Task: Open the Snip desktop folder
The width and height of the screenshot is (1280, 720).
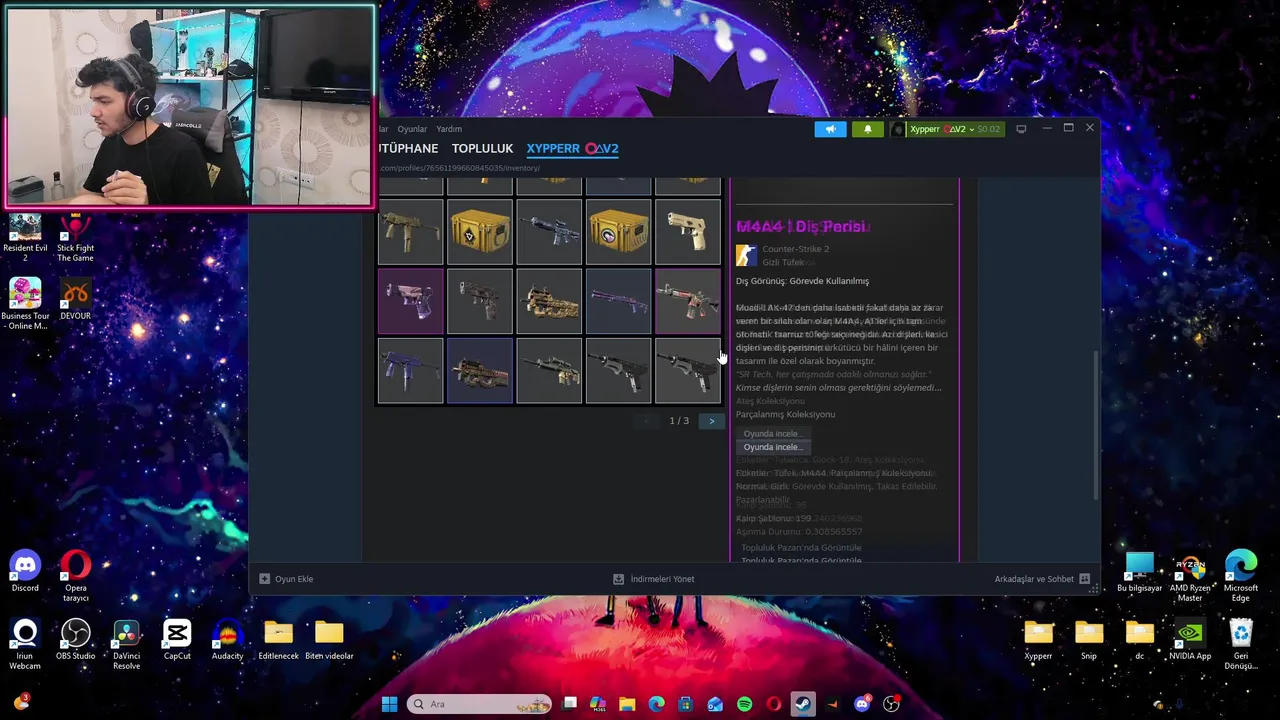Action: [x=1089, y=639]
